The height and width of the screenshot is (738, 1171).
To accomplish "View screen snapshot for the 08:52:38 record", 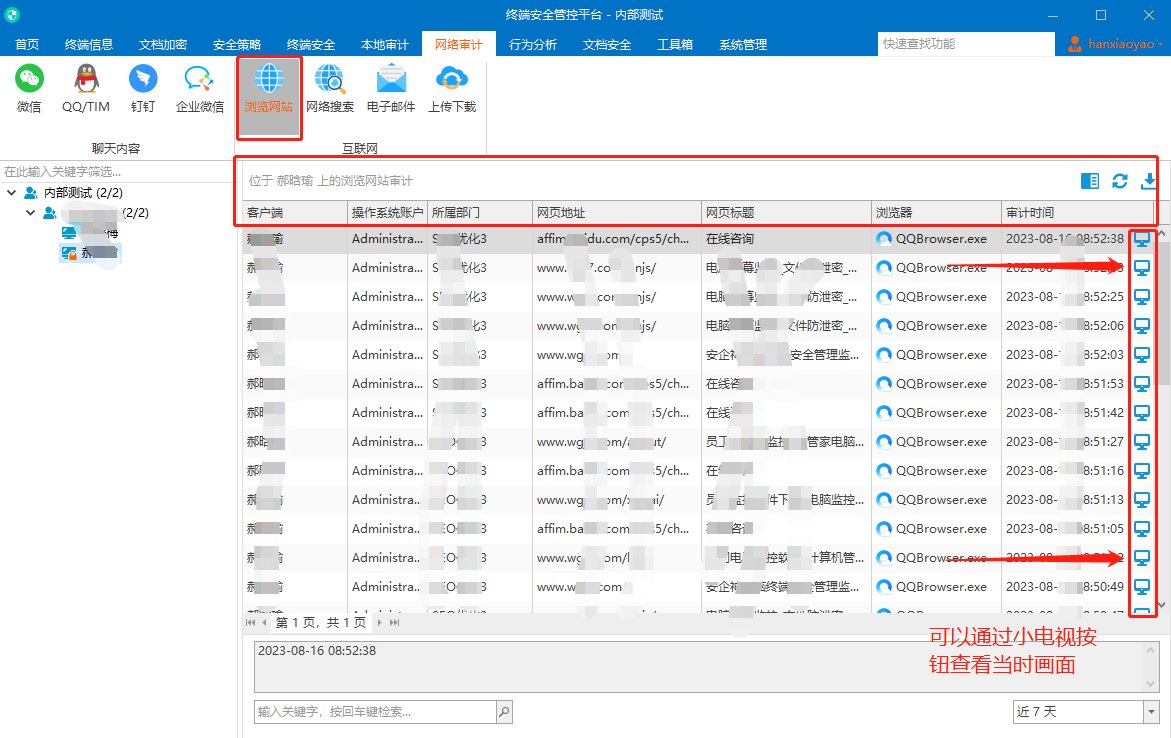I will click(1142, 239).
